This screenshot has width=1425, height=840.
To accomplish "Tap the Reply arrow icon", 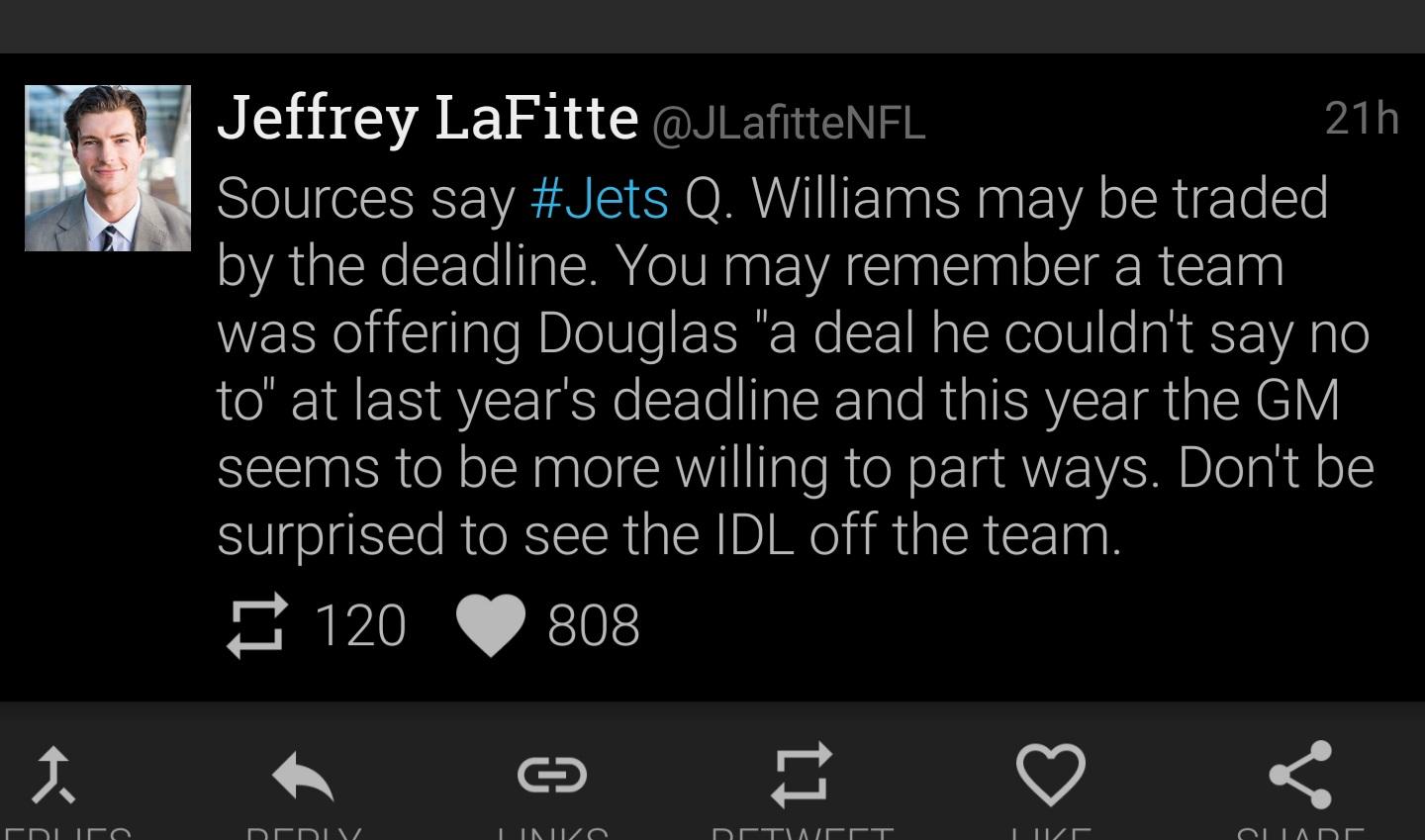I will pos(303,776).
